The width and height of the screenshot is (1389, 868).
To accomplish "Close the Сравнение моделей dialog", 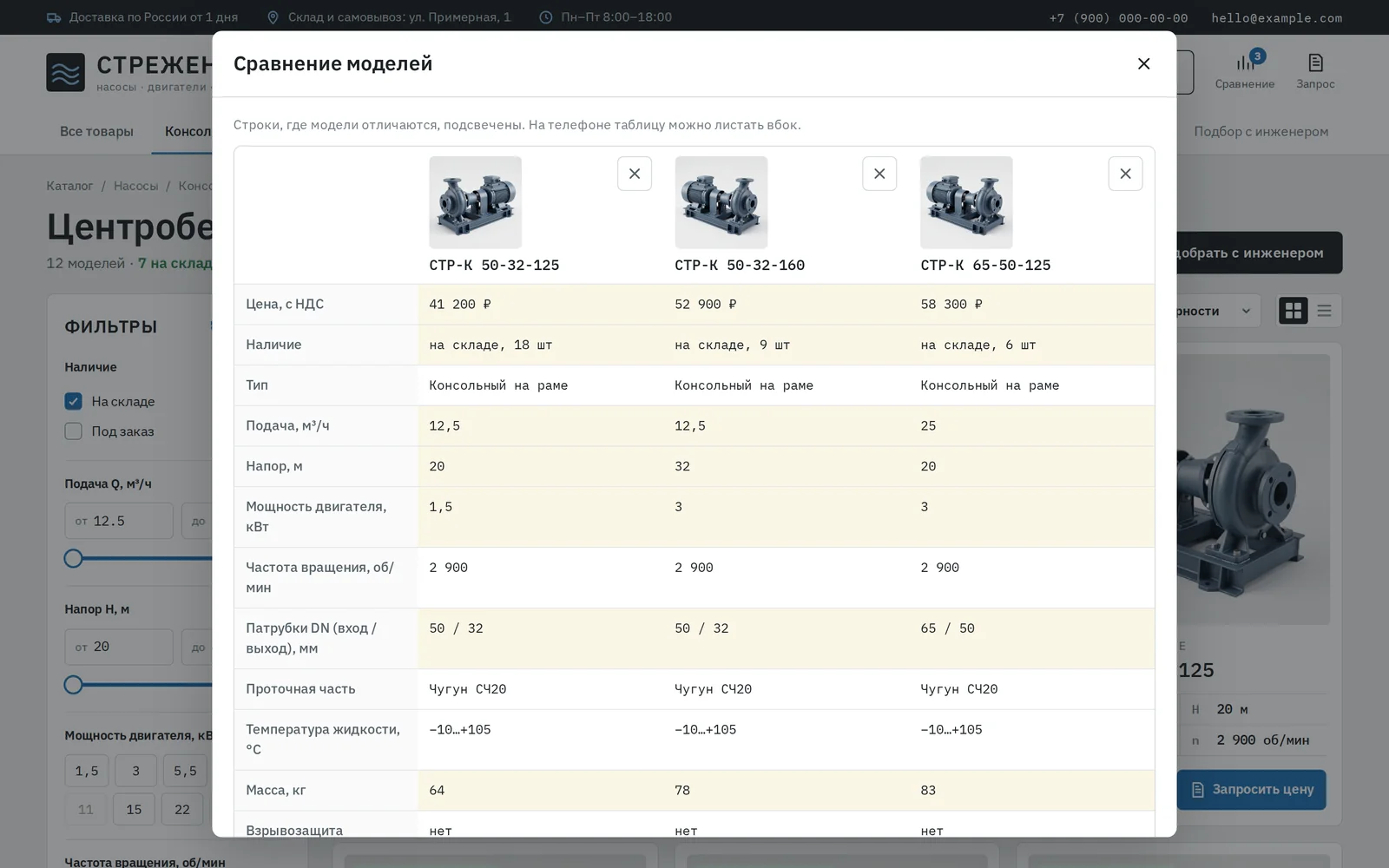I will [1143, 63].
